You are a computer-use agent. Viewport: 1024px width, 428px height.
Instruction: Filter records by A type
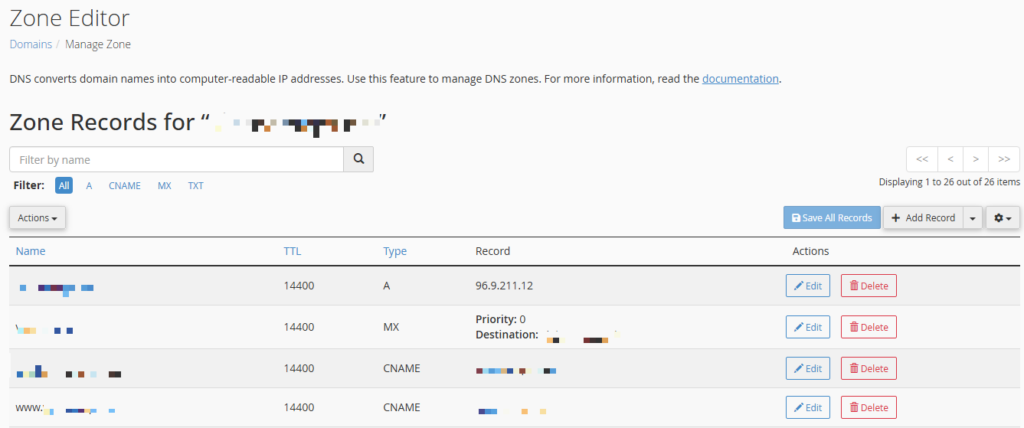point(89,186)
